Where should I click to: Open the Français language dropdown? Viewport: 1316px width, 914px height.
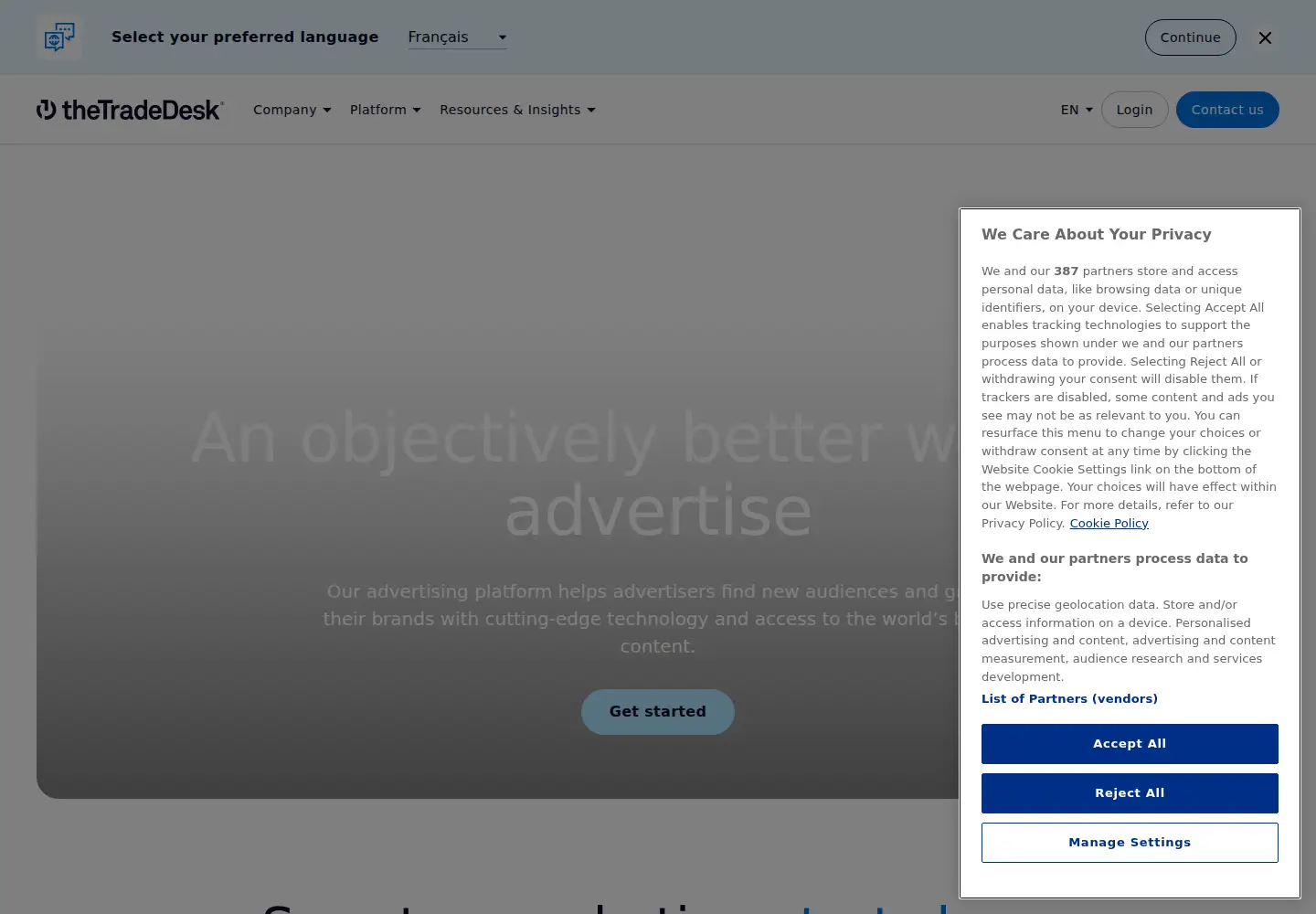[x=458, y=37]
